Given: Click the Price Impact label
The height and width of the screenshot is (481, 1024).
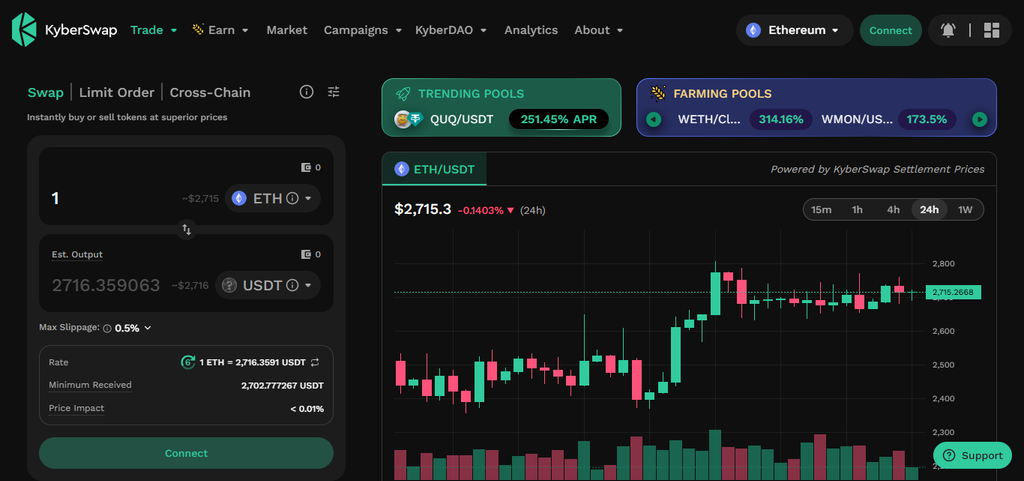Looking at the screenshot, I should click(x=76, y=409).
